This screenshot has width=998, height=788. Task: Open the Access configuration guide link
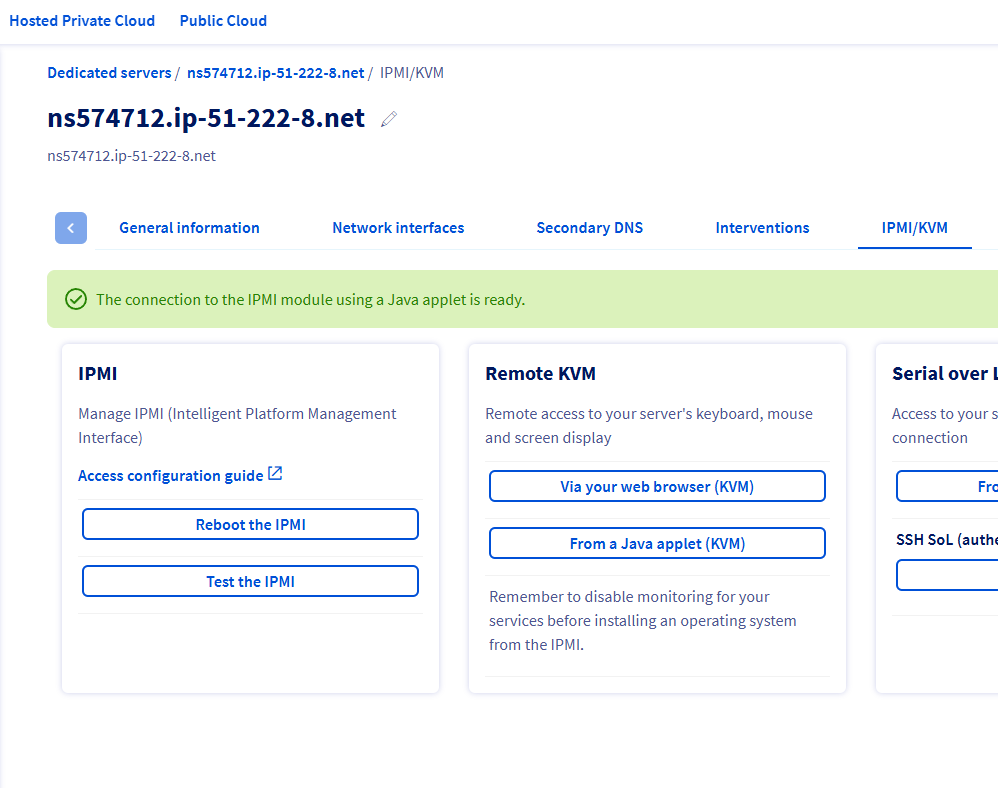click(x=171, y=475)
